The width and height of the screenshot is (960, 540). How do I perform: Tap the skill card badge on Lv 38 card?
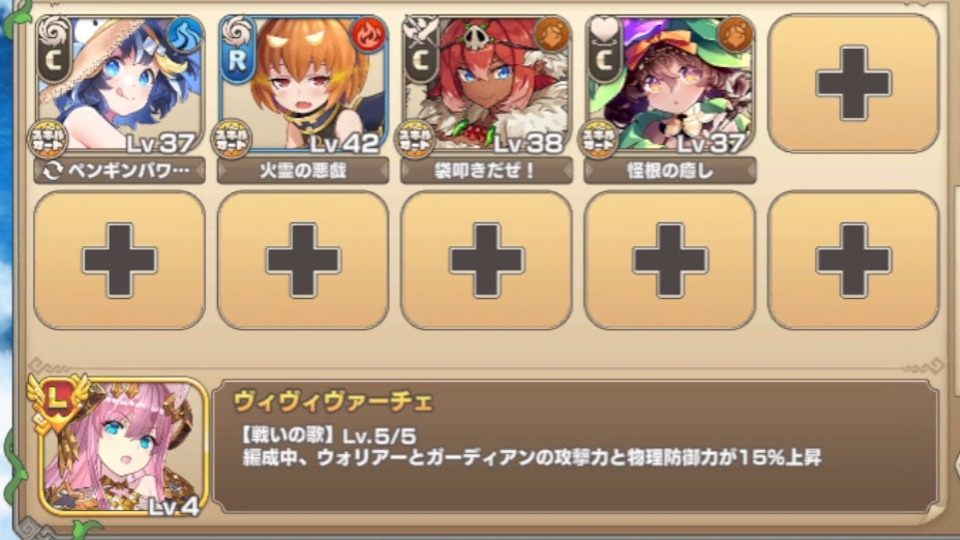click(415, 140)
